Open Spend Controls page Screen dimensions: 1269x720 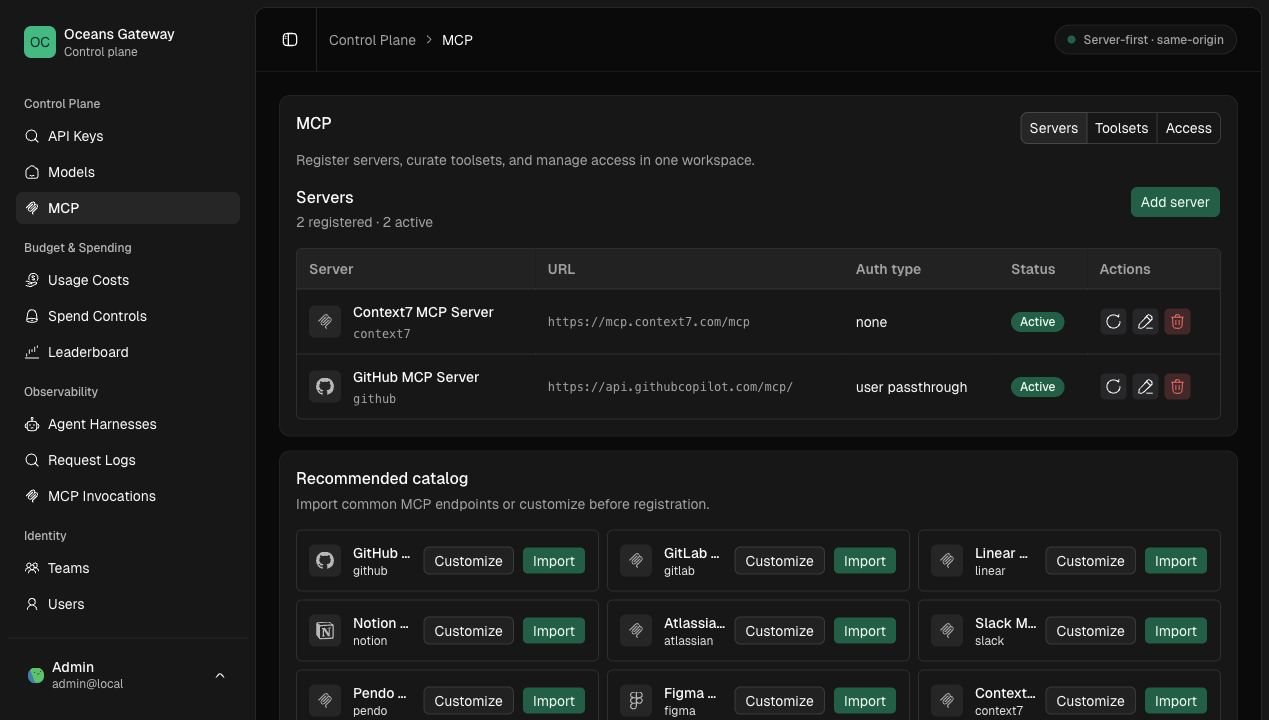[x=128, y=316]
